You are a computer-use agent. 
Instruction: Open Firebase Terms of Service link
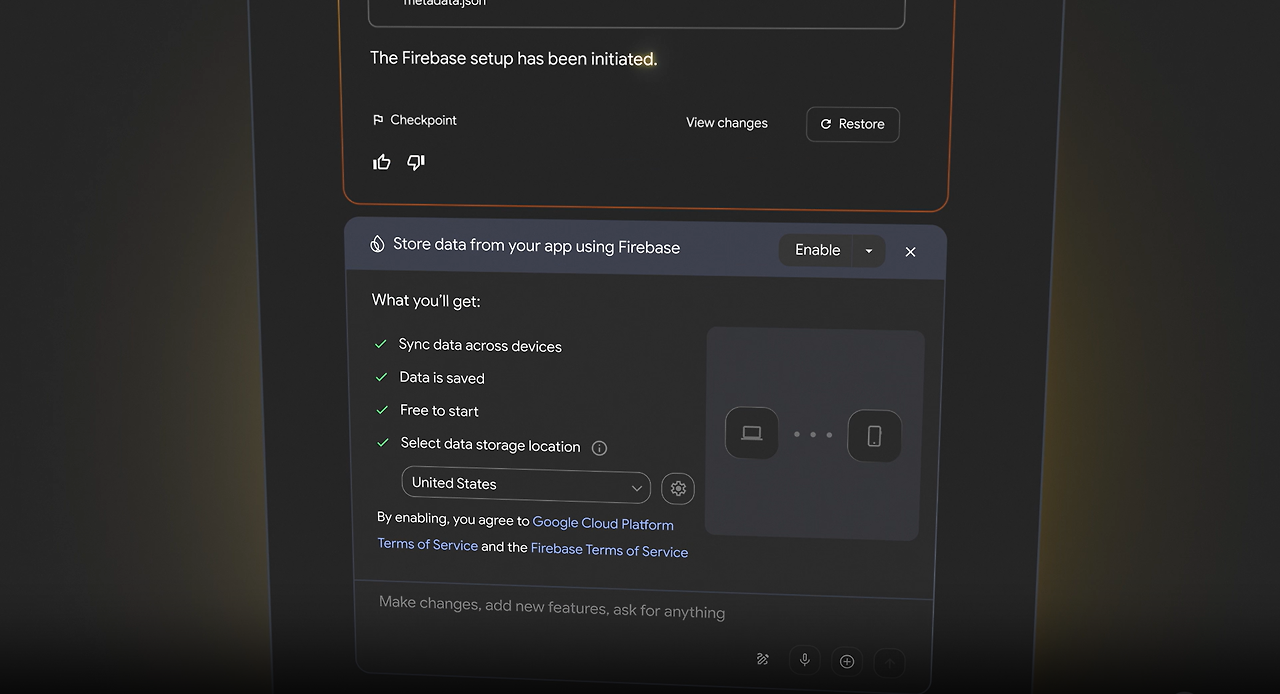[x=609, y=550]
